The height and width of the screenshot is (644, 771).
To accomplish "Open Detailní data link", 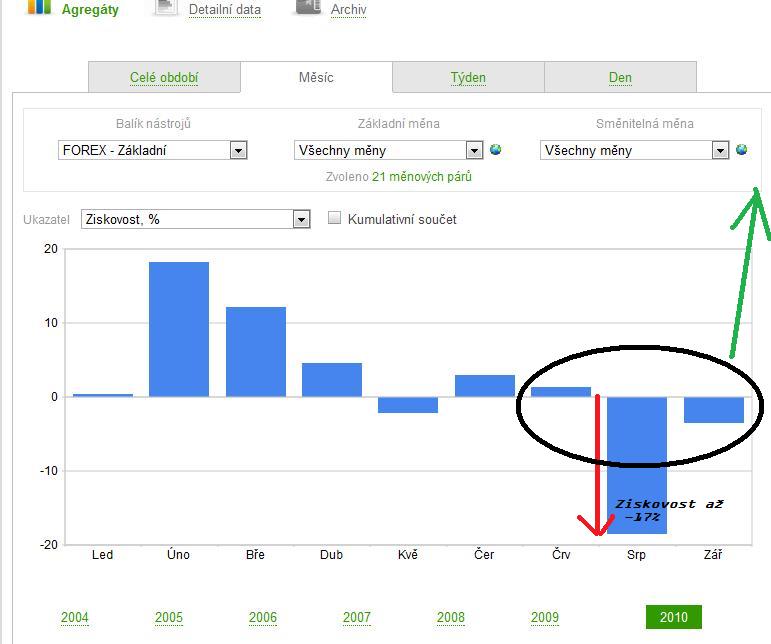I will 225,9.
